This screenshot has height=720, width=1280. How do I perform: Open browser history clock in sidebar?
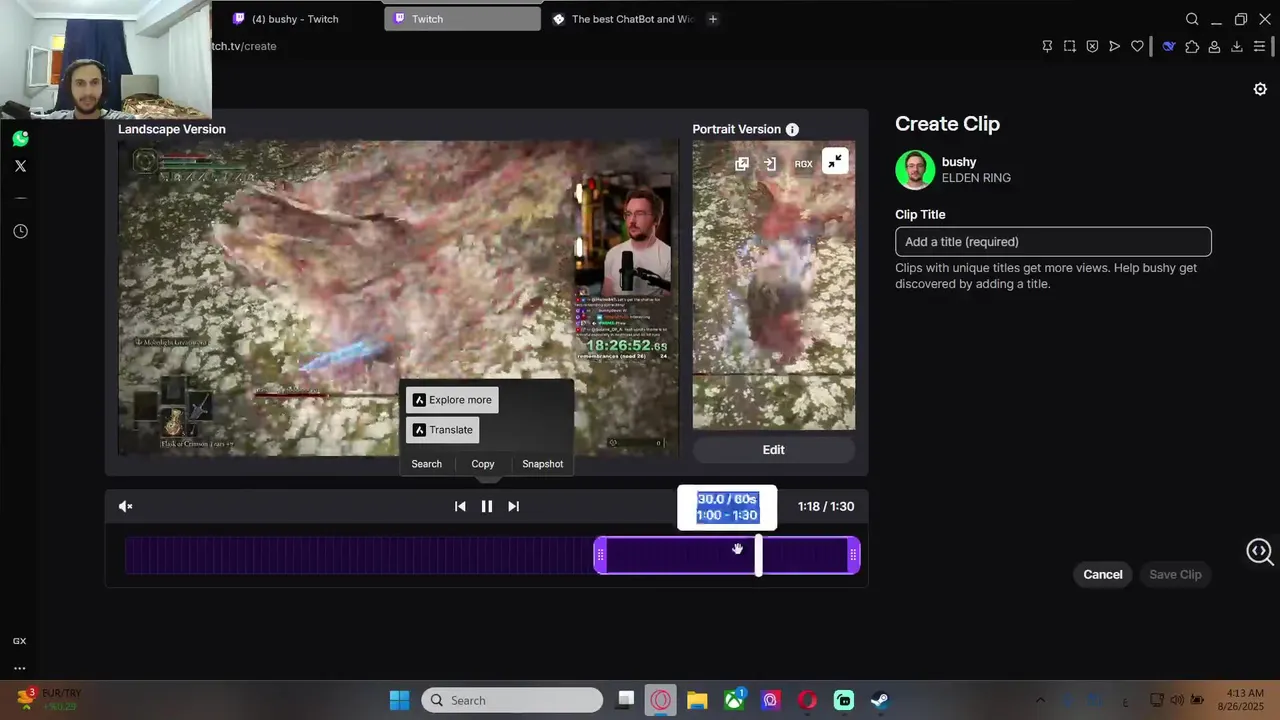pos(20,231)
